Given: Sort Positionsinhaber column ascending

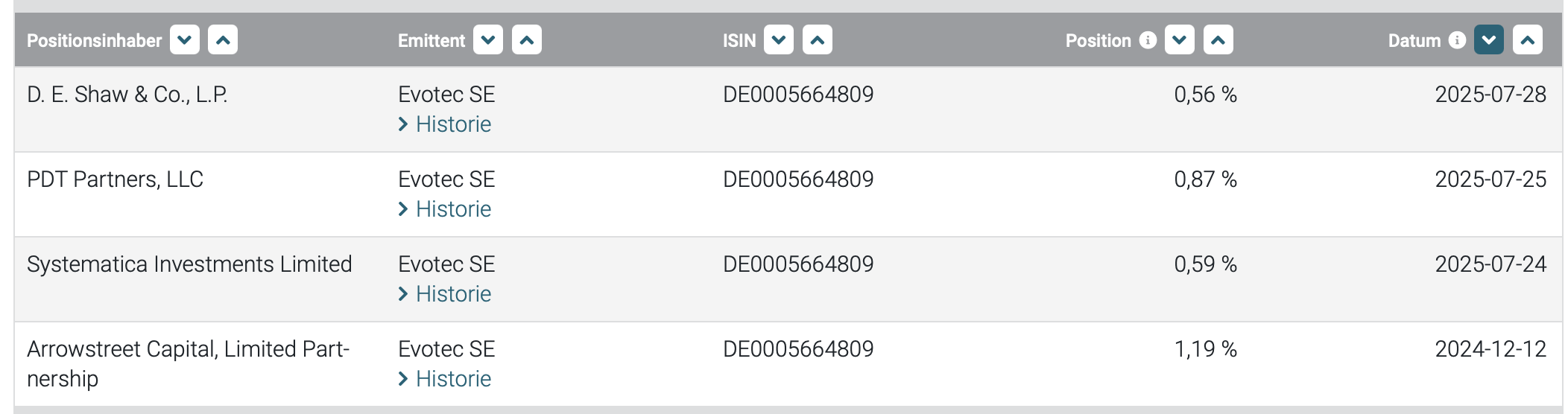Looking at the screenshot, I should pyautogui.click(x=223, y=40).
